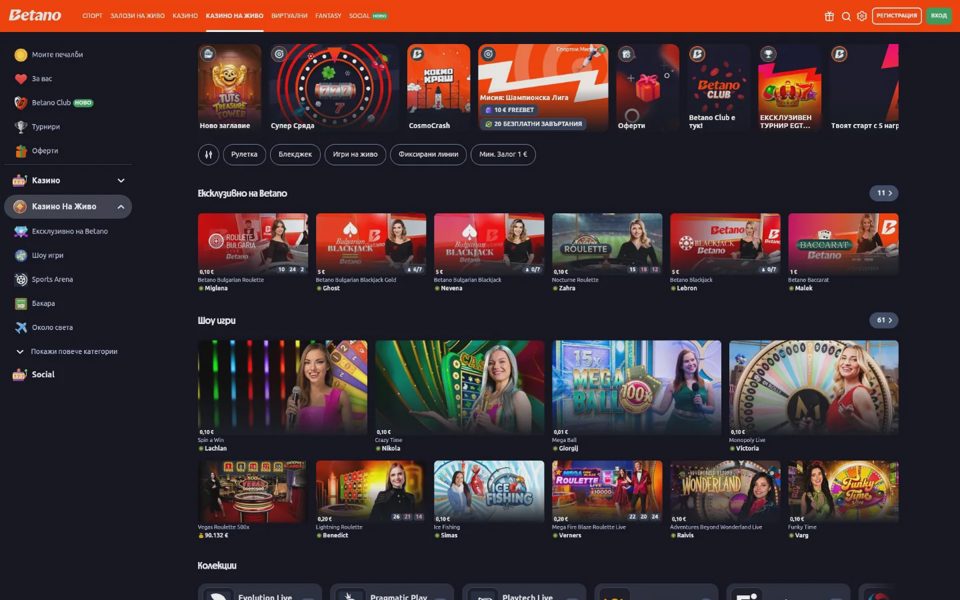Select the Фиксирани линии filter chip
The height and width of the screenshot is (600, 960).
[x=428, y=154]
